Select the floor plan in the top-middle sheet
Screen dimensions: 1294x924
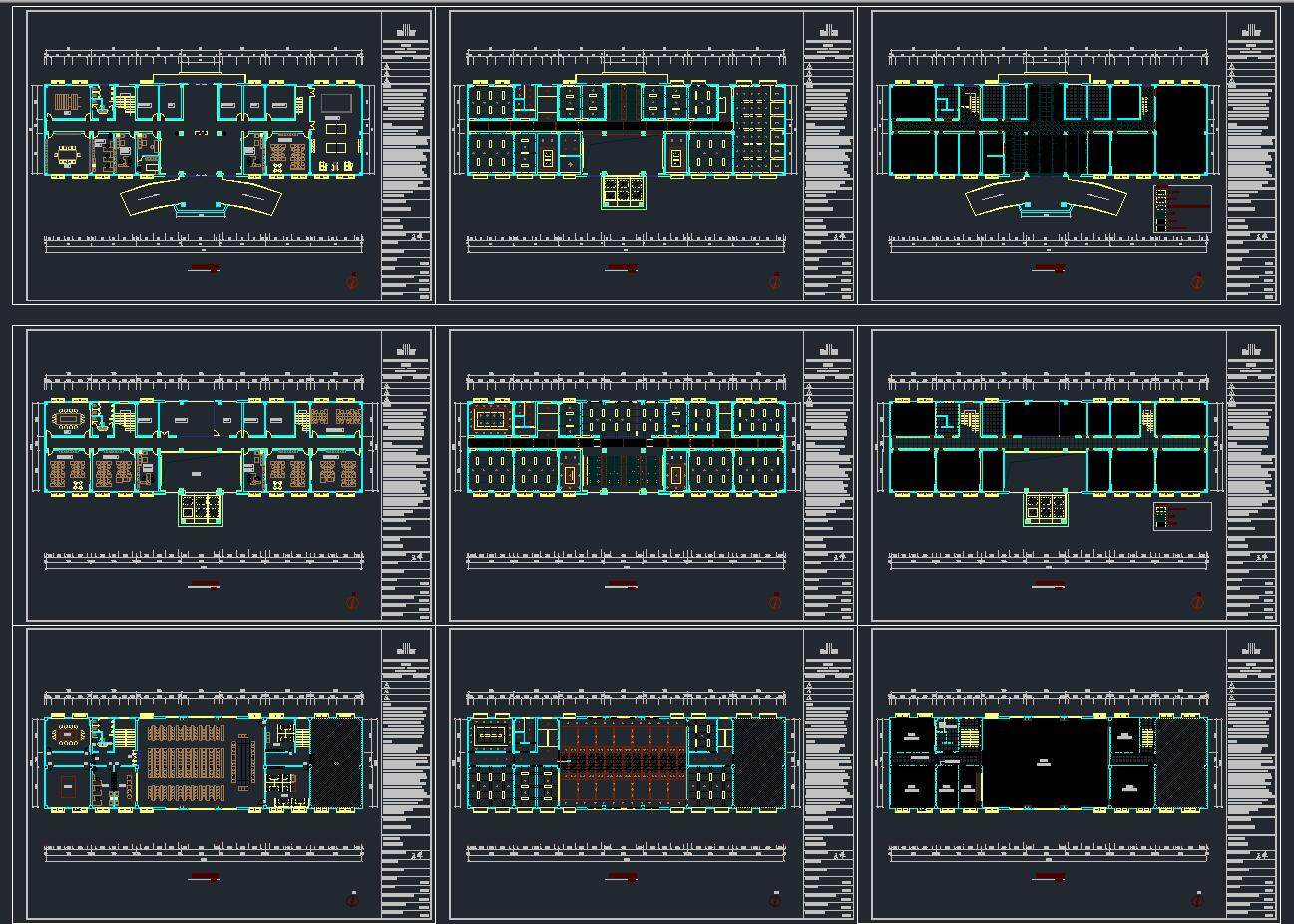click(x=627, y=129)
